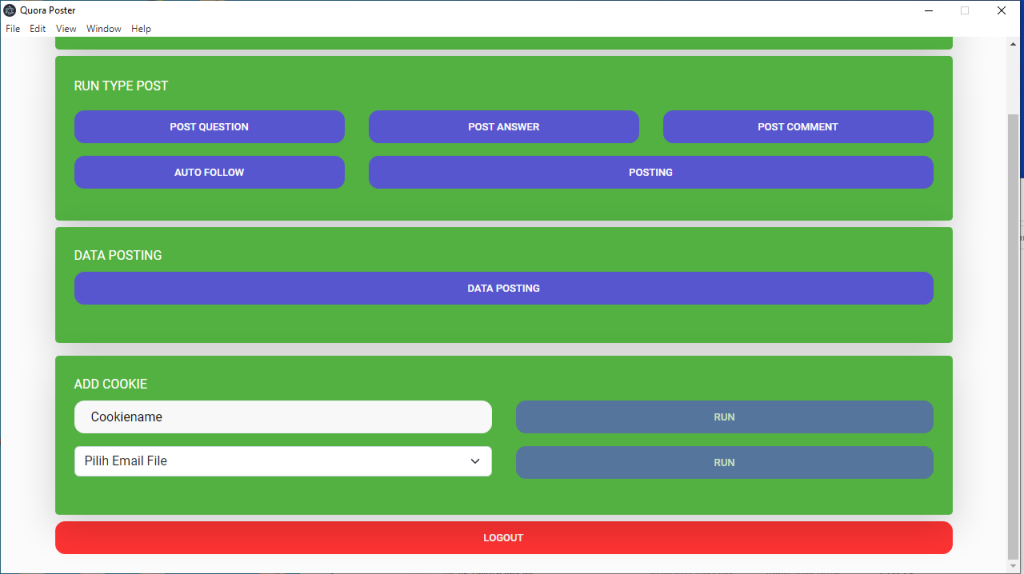Click the scrollbar down arrow
This screenshot has width=1024, height=574.
point(1013,566)
